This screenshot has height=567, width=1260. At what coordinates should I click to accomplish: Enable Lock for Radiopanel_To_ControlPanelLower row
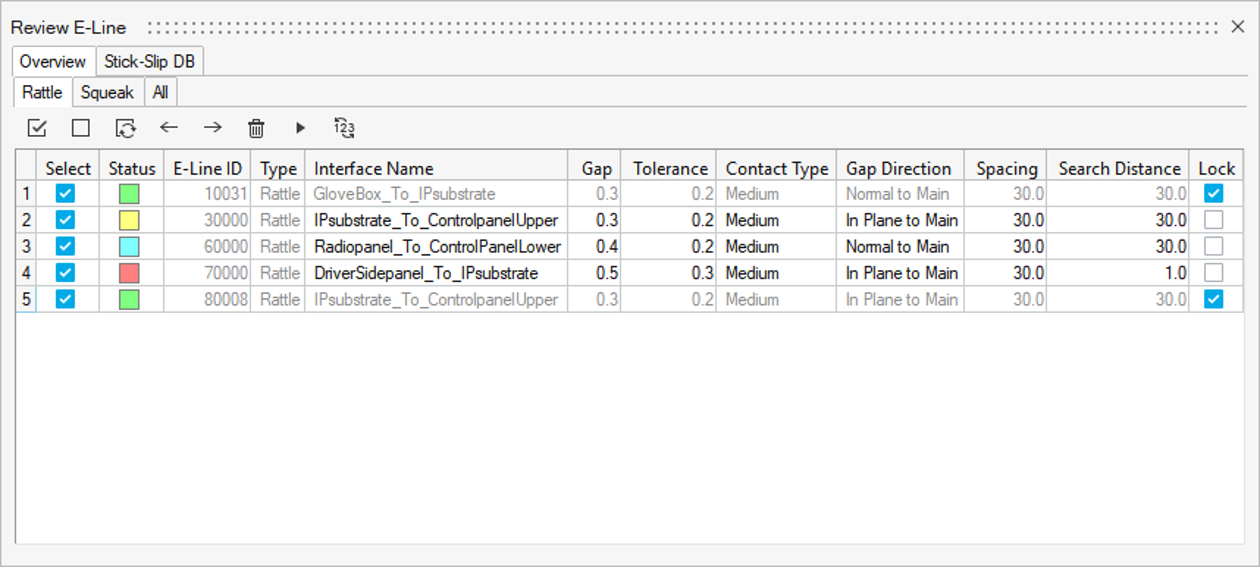pyautogui.click(x=1213, y=246)
